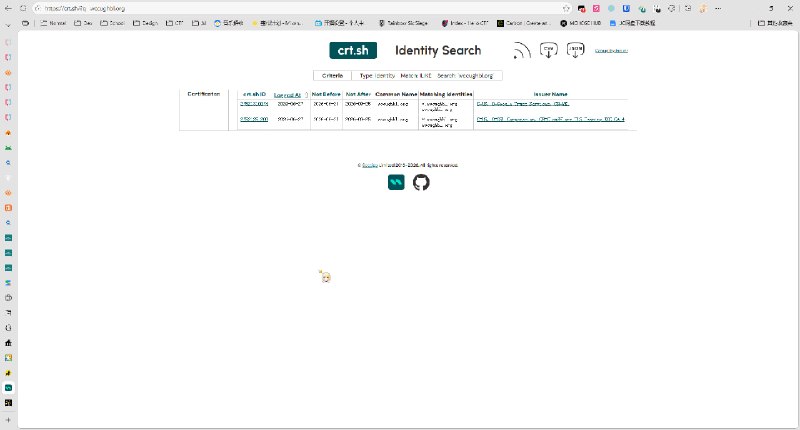Open the profile avatar in the toolbar
The width and height of the screenshot is (800, 430).
tap(703, 8)
